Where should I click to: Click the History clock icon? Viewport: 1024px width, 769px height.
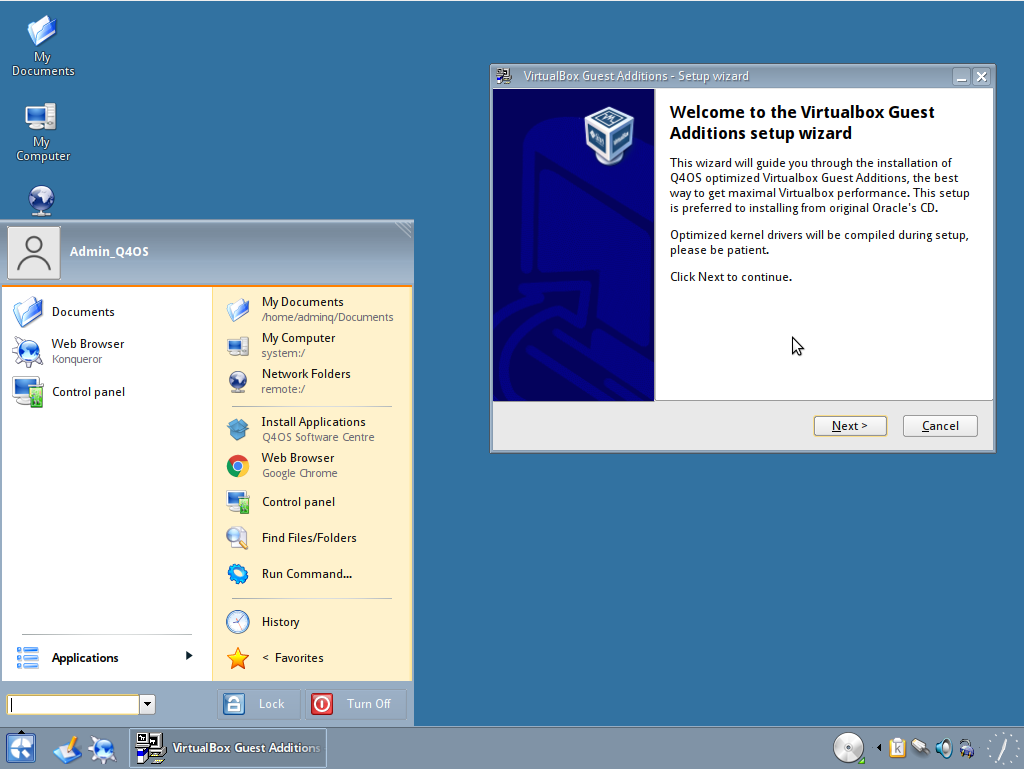click(x=238, y=622)
